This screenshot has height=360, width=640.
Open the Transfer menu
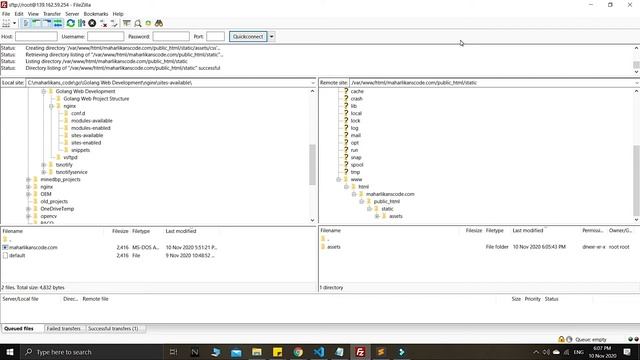tap(52, 13)
